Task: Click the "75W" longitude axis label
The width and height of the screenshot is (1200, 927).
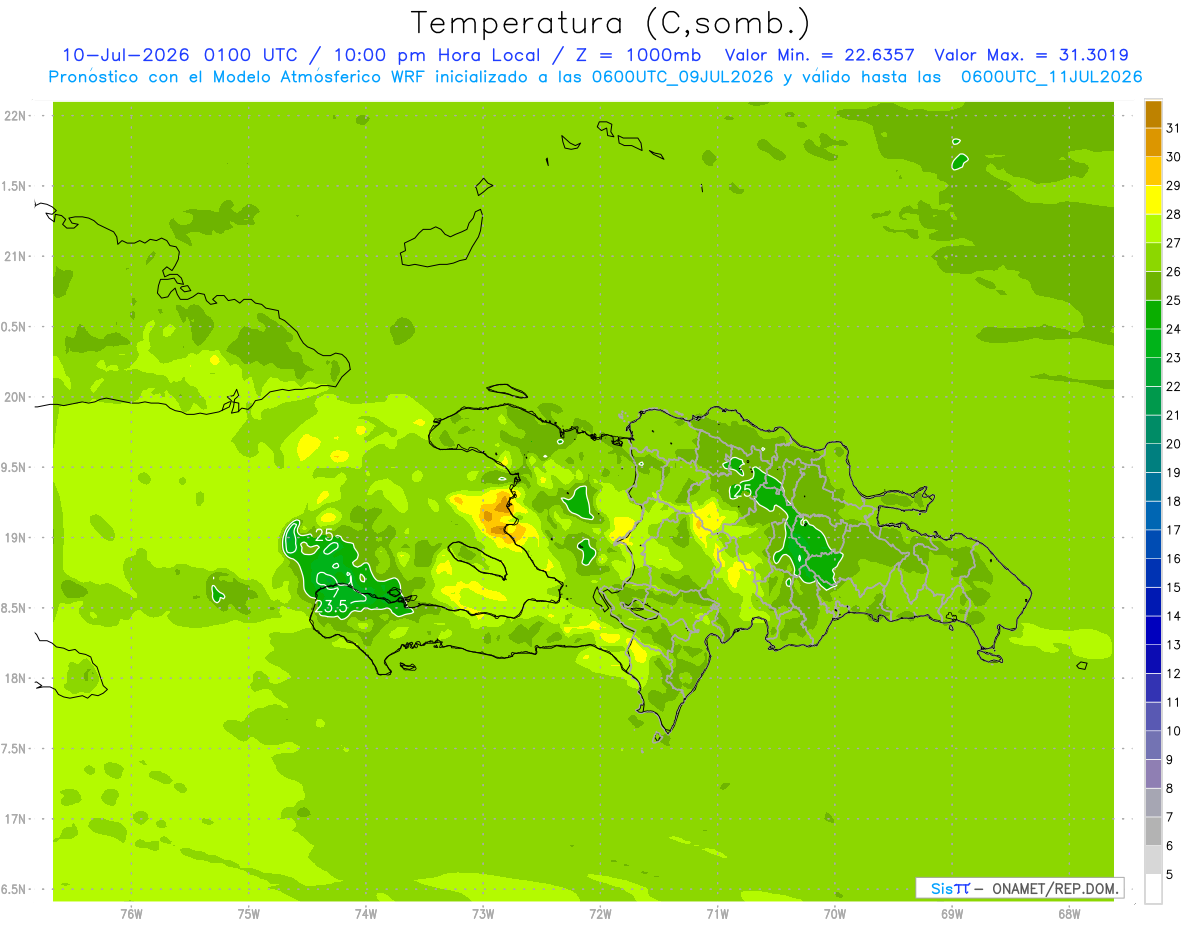Action: [x=249, y=914]
